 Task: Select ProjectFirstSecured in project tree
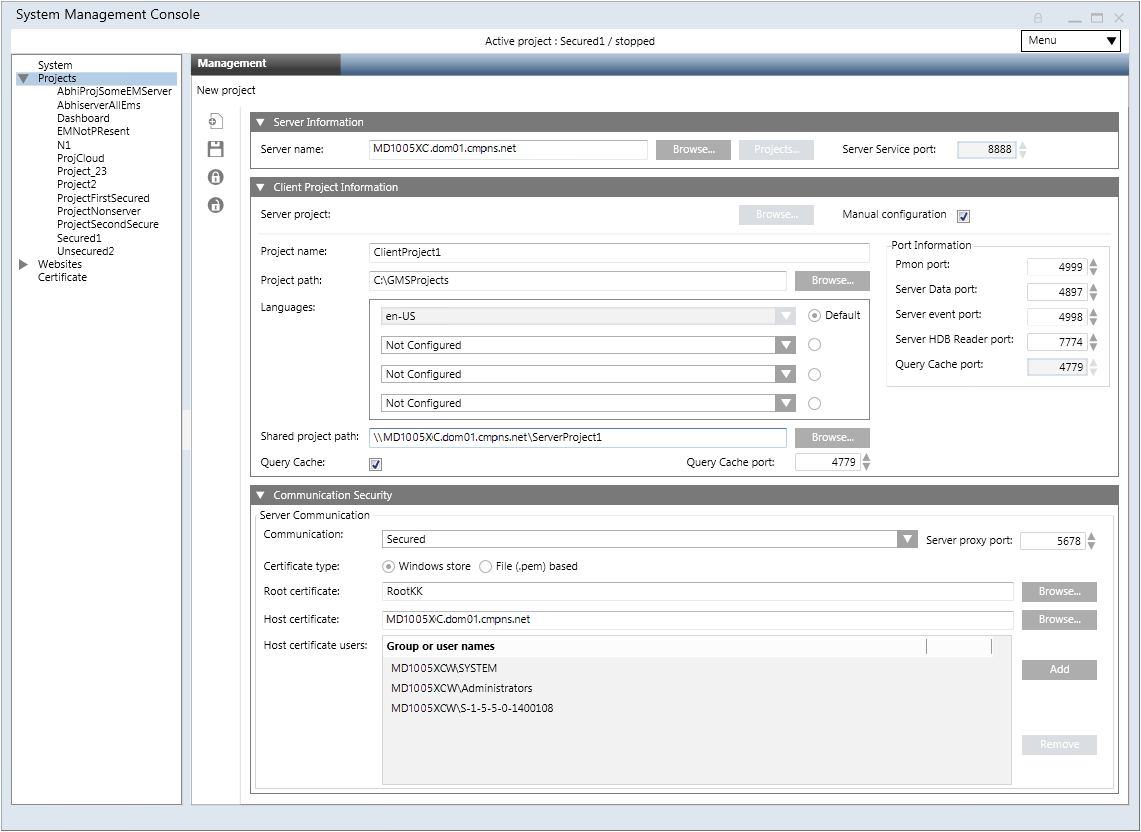pos(103,198)
